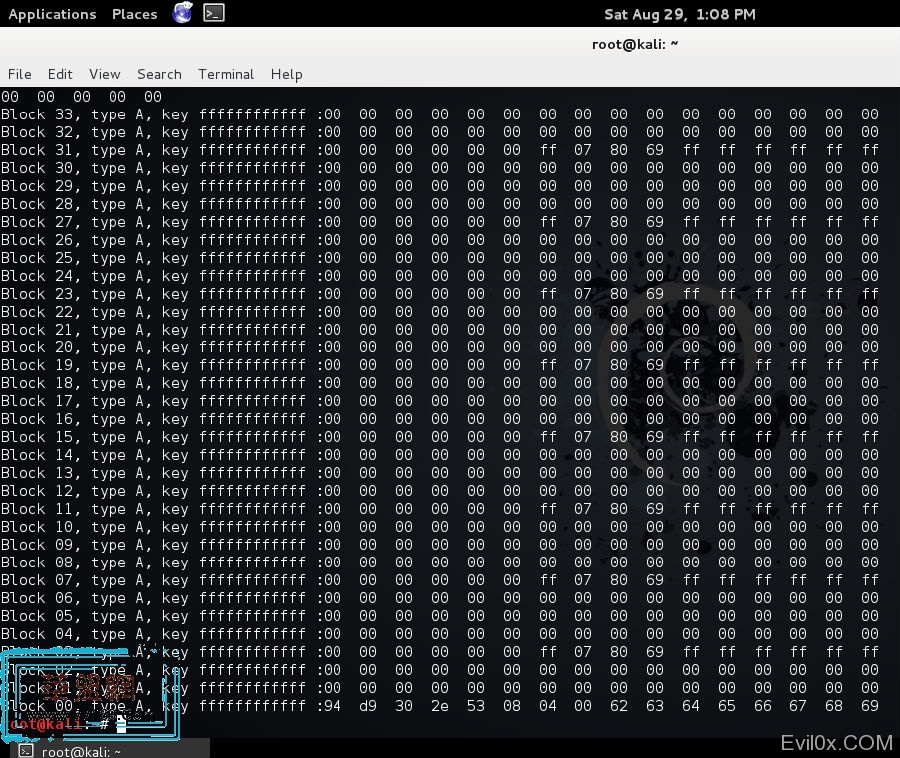This screenshot has width=900, height=758.
Task: Launch the Iceweasel globe browser icon
Action: click(182, 13)
